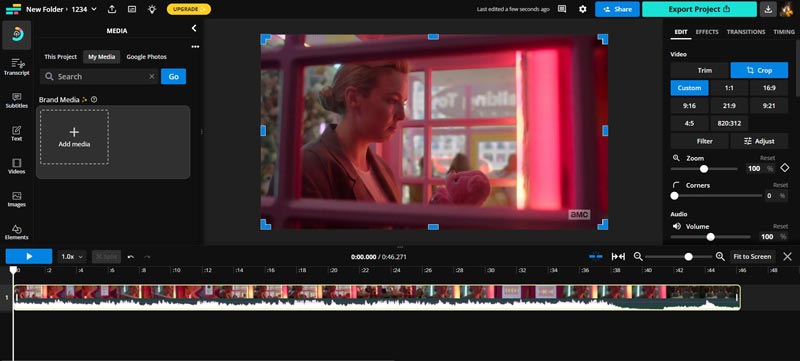This screenshot has height=361, width=800.
Task: Click the media Search input field
Action: tap(99, 76)
